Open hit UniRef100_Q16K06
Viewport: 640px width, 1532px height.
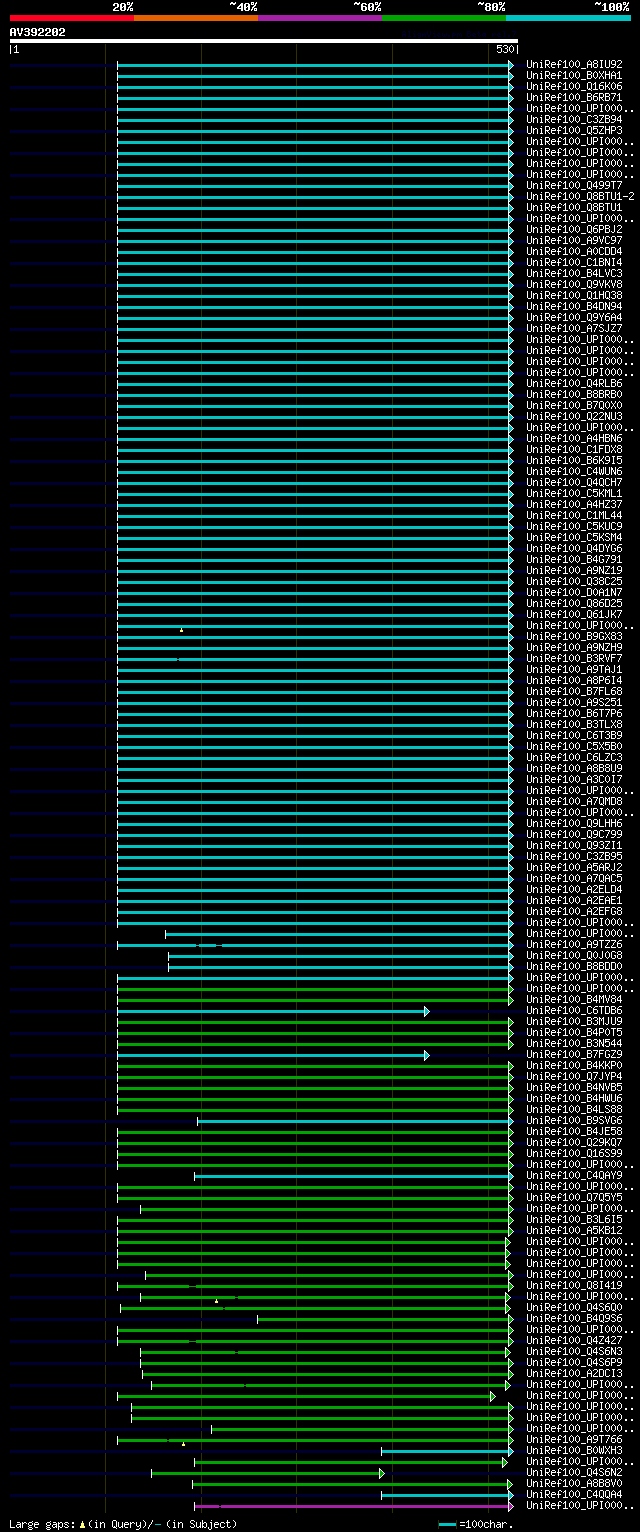pos(574,86)
